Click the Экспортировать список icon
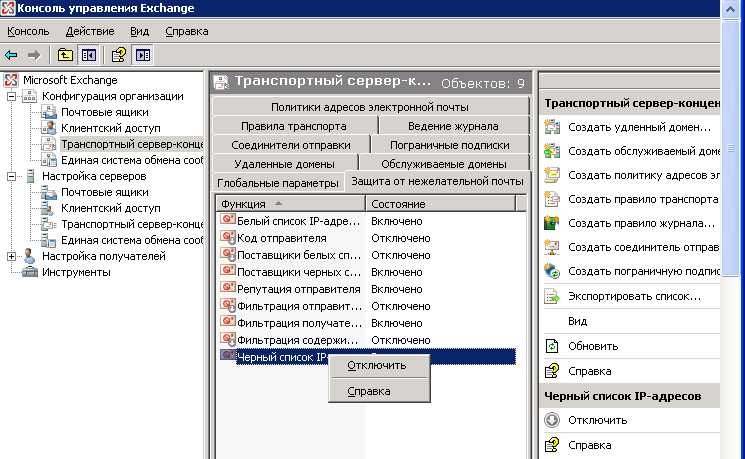745x459 pixels. pyautogui.click(x=552, y=296)
